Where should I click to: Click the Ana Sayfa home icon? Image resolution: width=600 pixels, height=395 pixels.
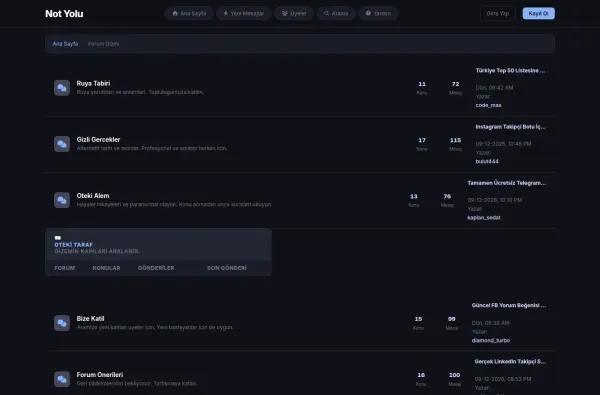tap(175, 13)
